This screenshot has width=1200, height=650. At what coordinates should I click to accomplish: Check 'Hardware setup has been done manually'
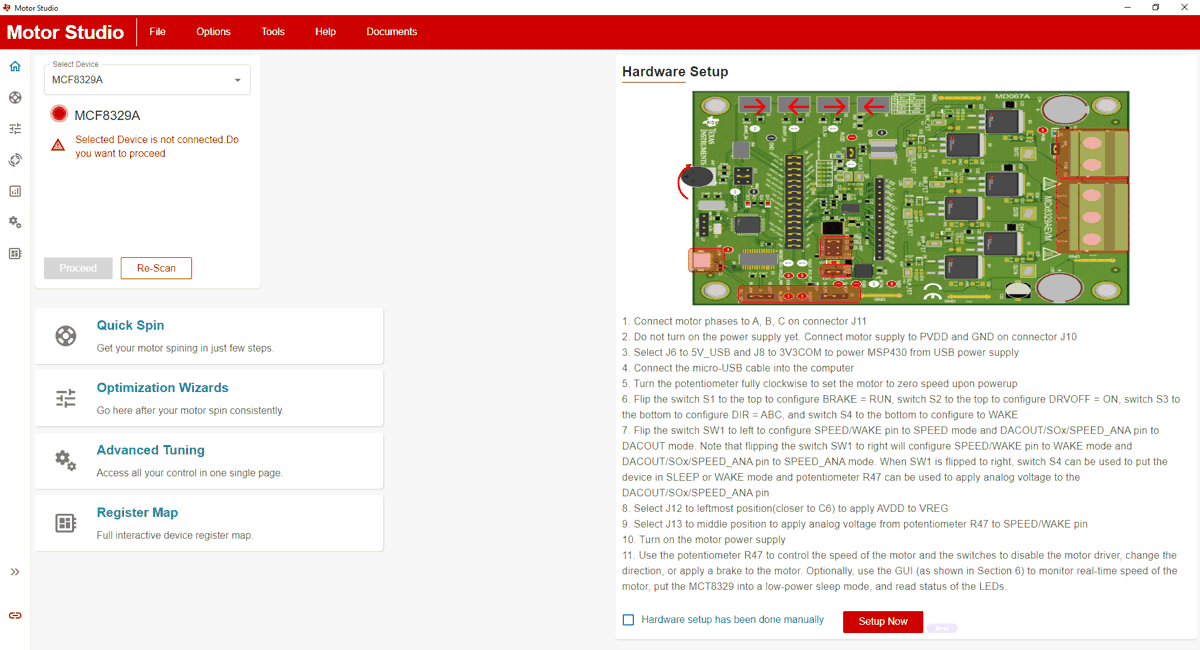tap(628, 620)
